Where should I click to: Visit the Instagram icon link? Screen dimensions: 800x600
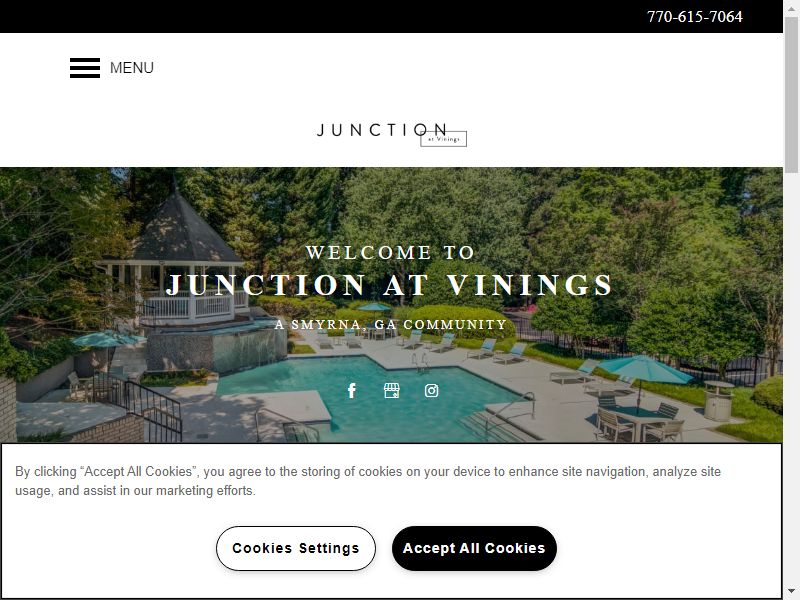tap(432, 391)
